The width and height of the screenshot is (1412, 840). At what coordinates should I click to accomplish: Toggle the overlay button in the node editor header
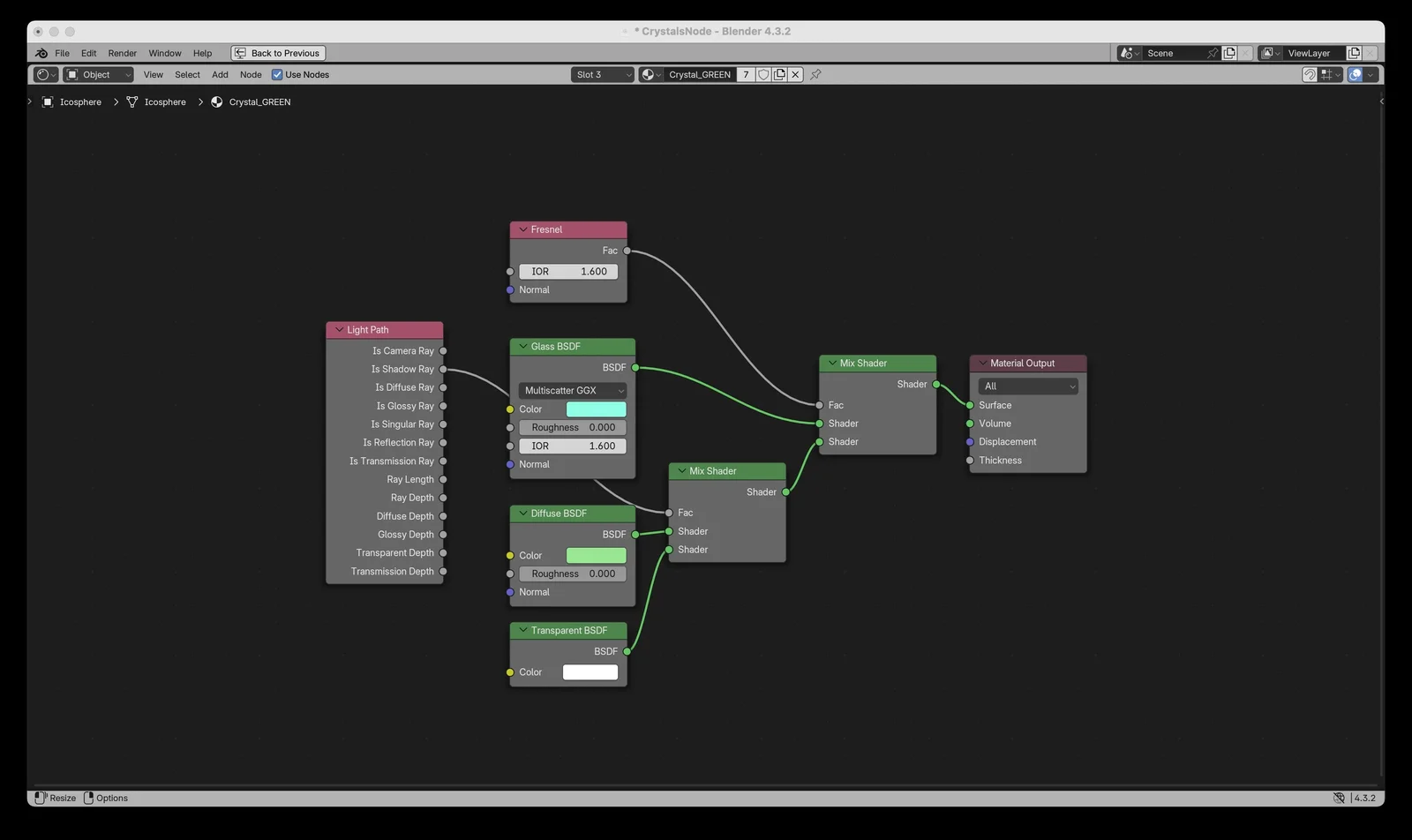[x=1355, y=75]
